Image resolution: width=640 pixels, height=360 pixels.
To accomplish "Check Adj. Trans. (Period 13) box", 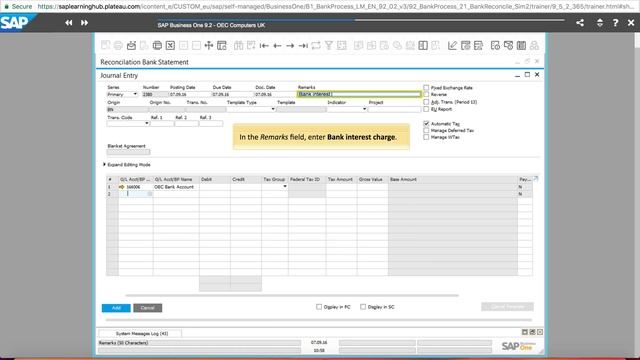I will tap(426, 102).
